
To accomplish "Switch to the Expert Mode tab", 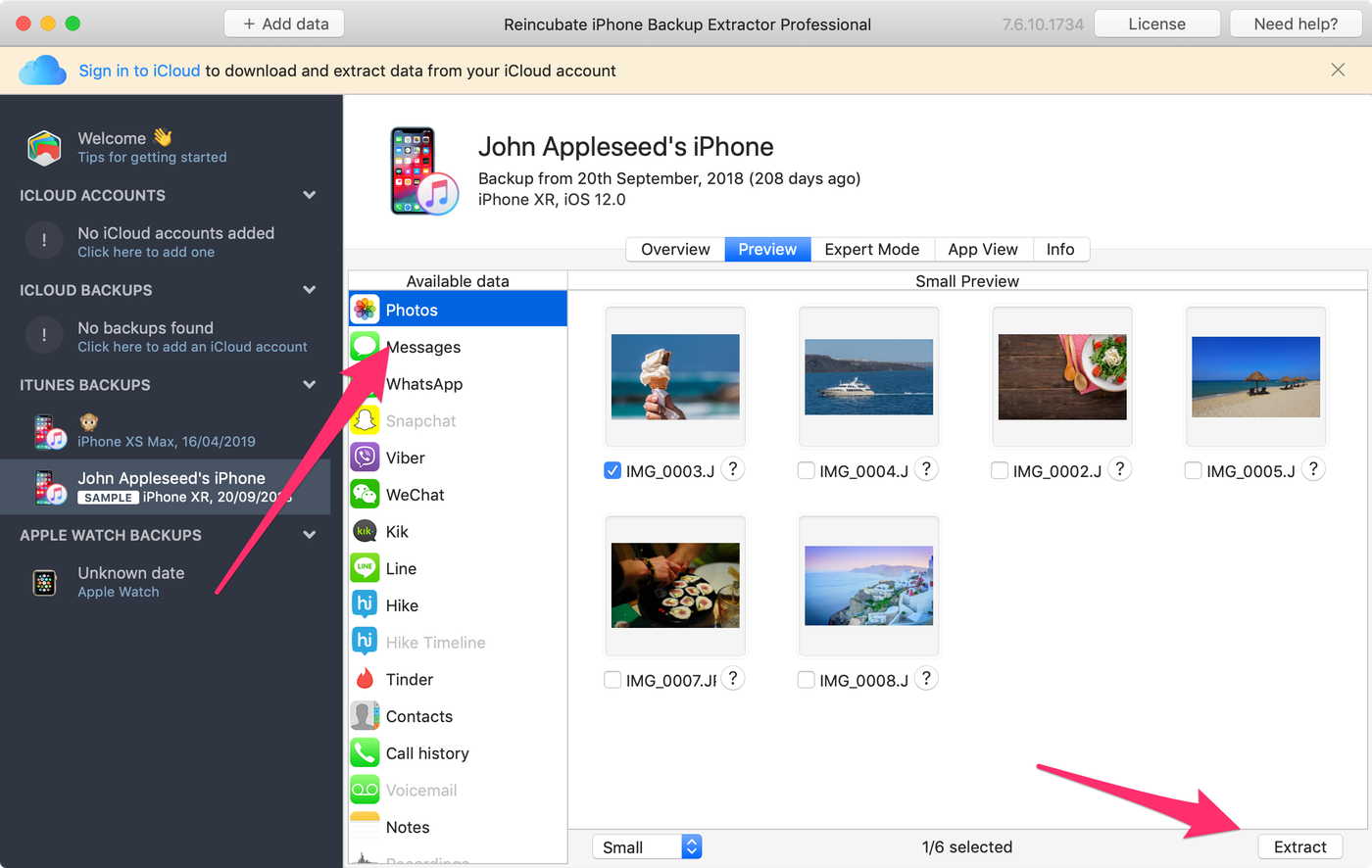I will pos(871,249).
